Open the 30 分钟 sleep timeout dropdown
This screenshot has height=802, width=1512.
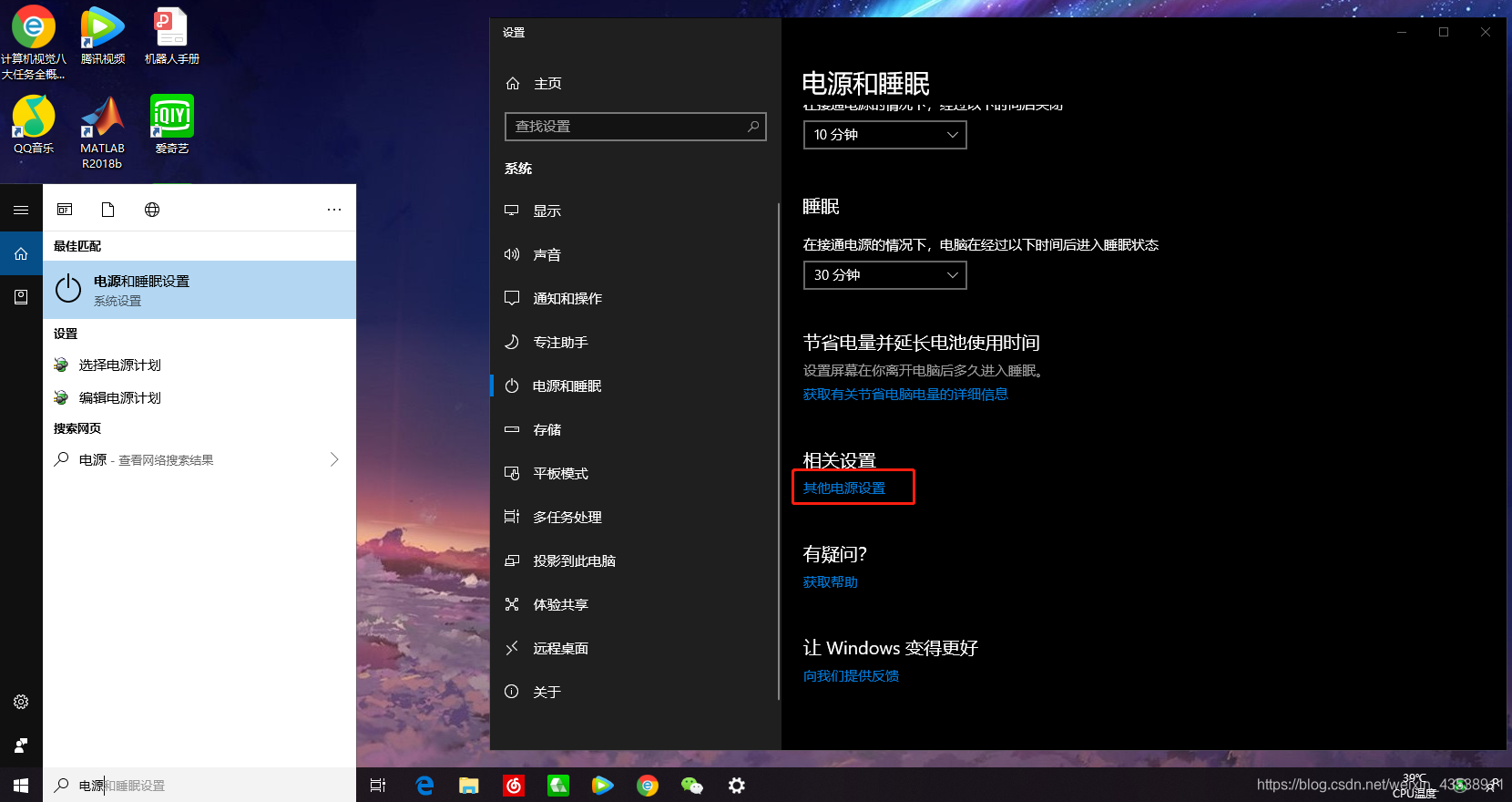coord(884,275)
